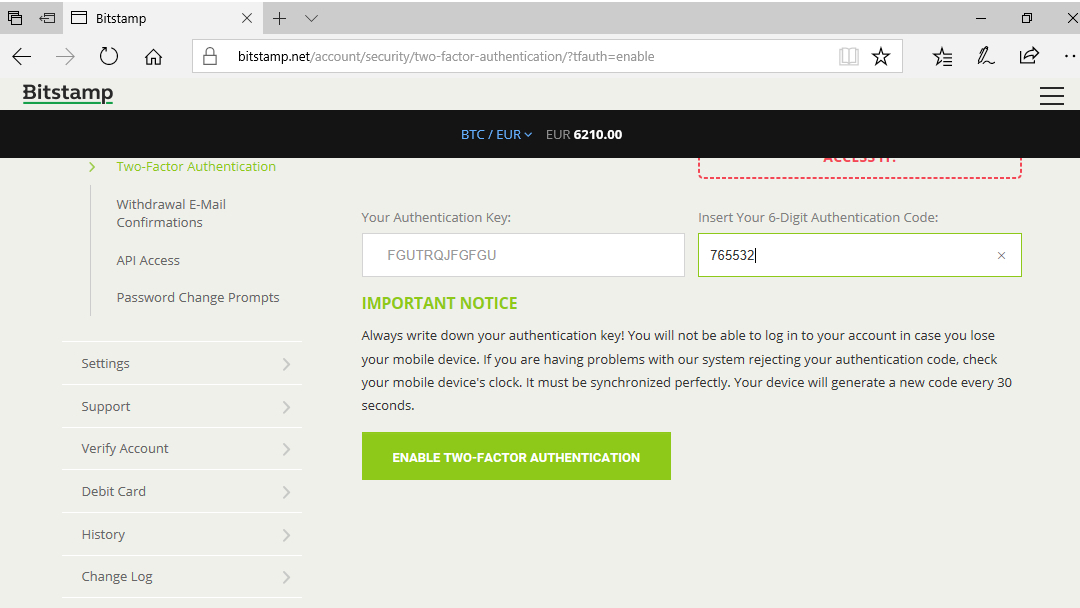Image resolution: width=1080 pixels, height=608 pixels.
Task: Click the Bitstamp logo
Action: coord(68,93)
